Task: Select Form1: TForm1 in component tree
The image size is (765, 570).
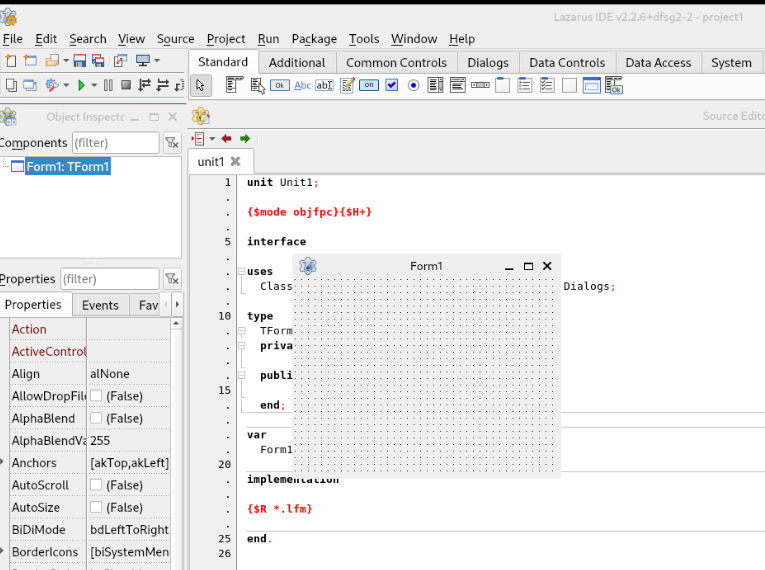Action: pyautogui.click(x=68, y=166)
